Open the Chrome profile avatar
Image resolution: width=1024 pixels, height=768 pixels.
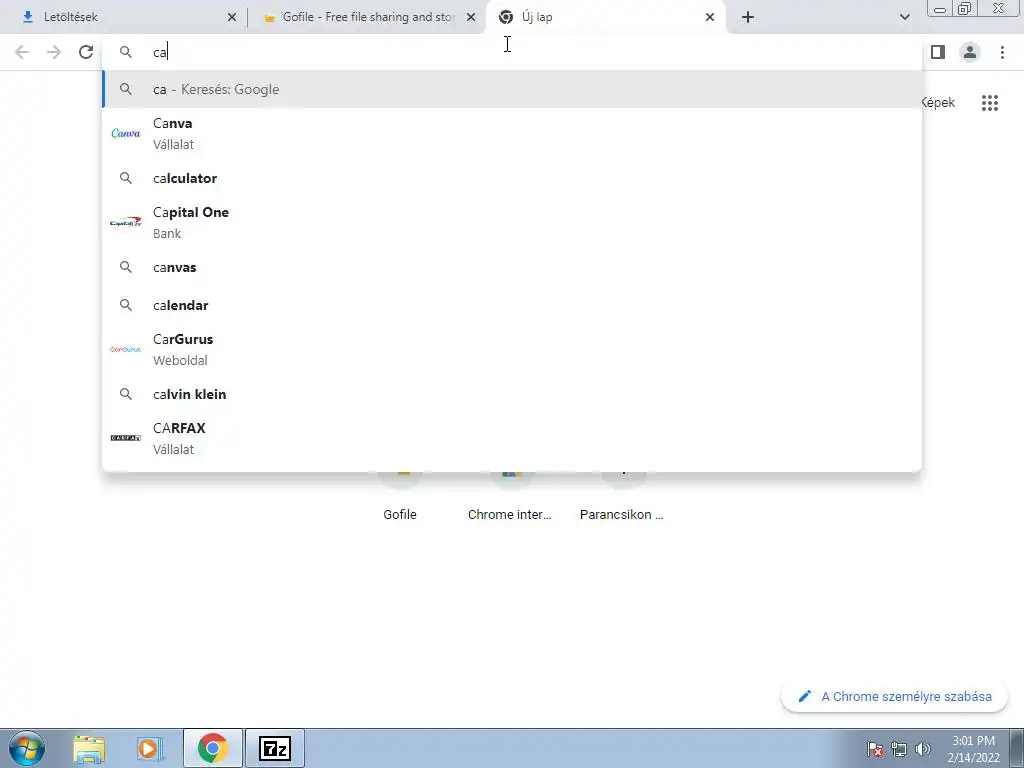(x=970, y=52)
